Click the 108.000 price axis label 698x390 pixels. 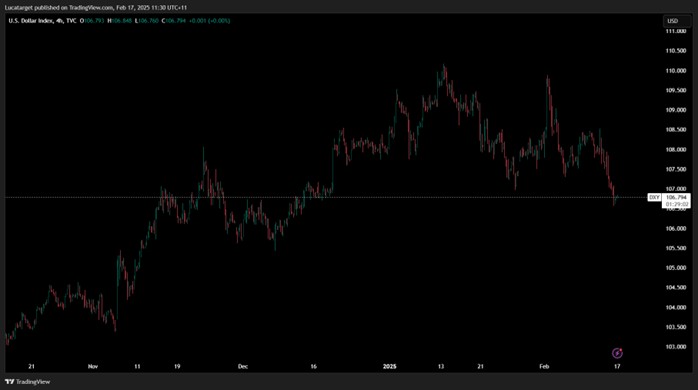pyautogui.click(x=676, y=150)
